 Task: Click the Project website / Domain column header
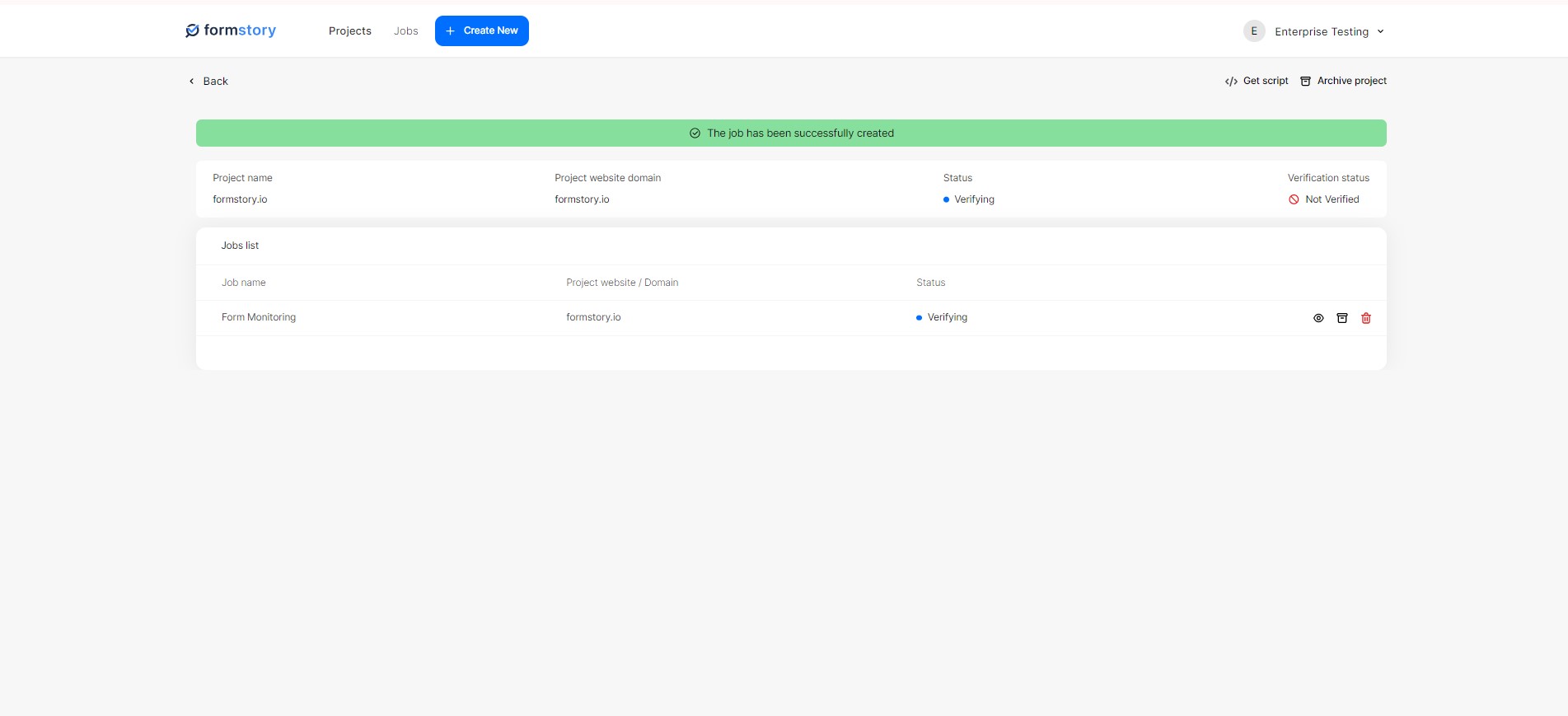tap(622, 283)
